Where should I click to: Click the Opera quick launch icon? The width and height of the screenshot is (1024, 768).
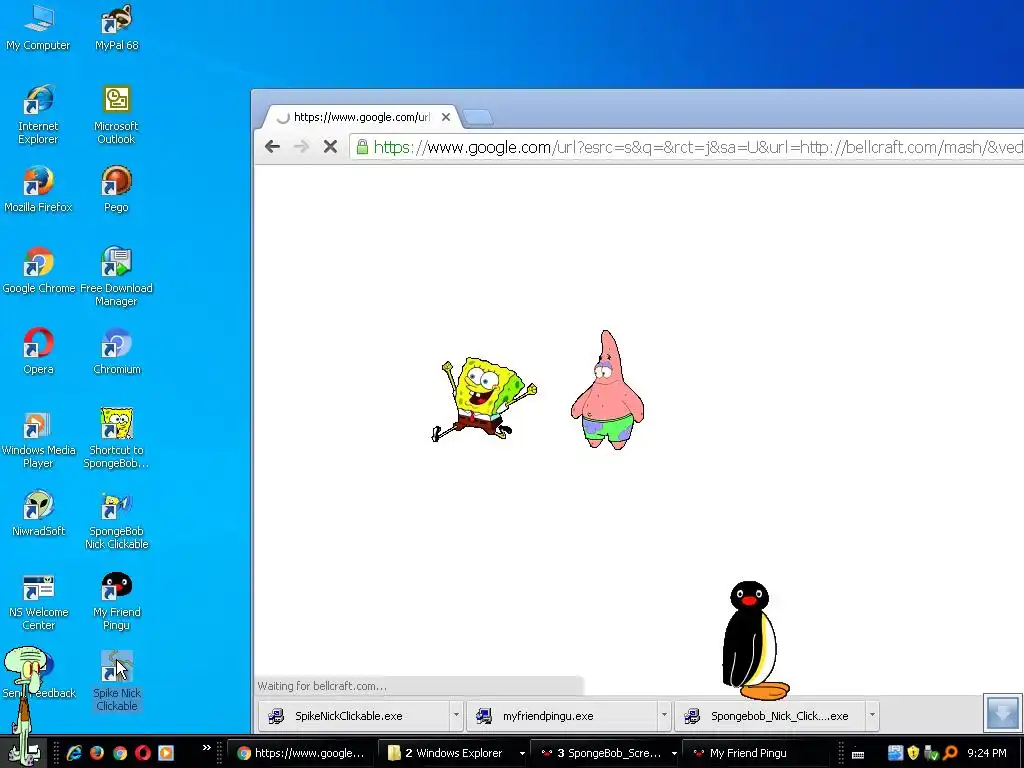pyautogui.click(x=142, y=753)
